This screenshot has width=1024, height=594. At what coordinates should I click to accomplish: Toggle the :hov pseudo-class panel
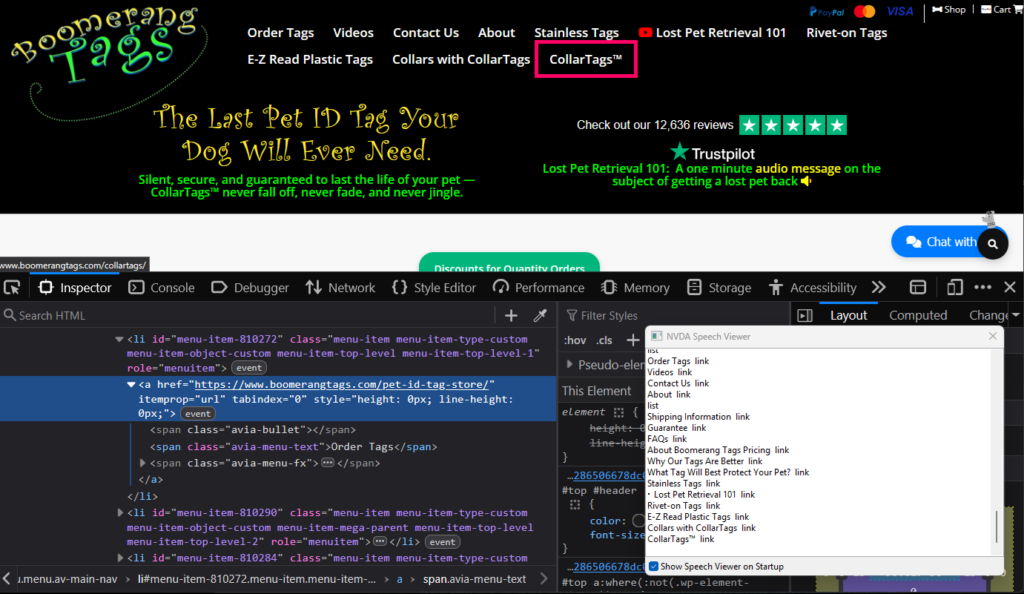coord(575,340)
